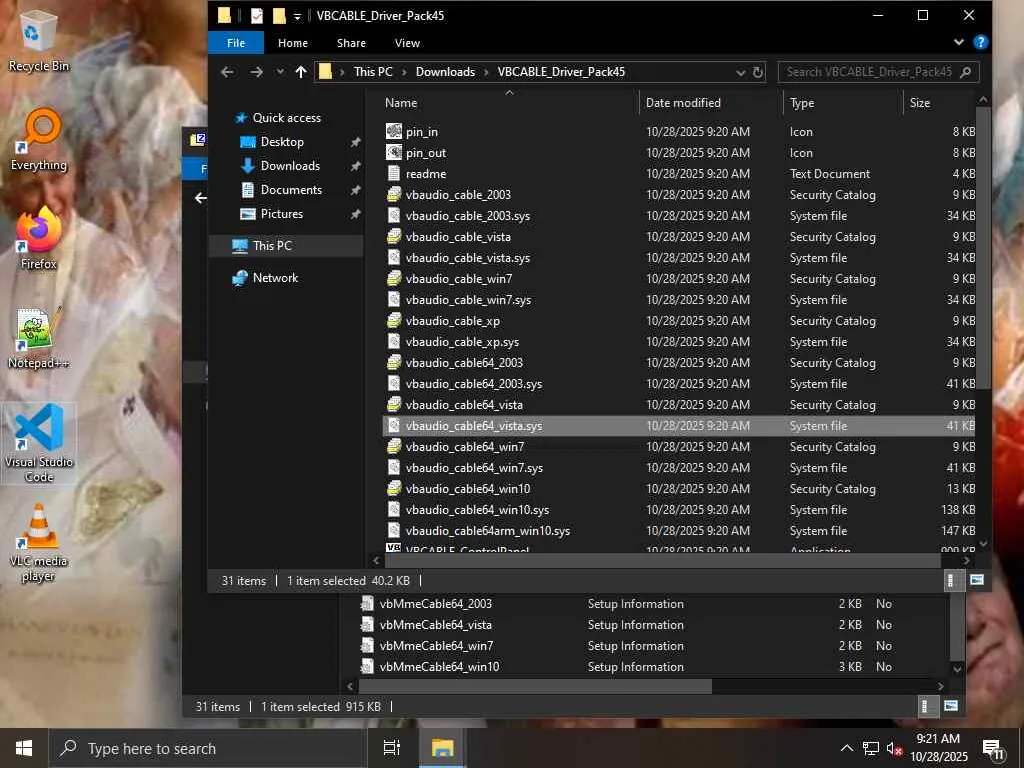The width and height of the screenshot is (1024, 768).
Task: Click the muted speaker icon in system tray
Action: click(895, 748)
